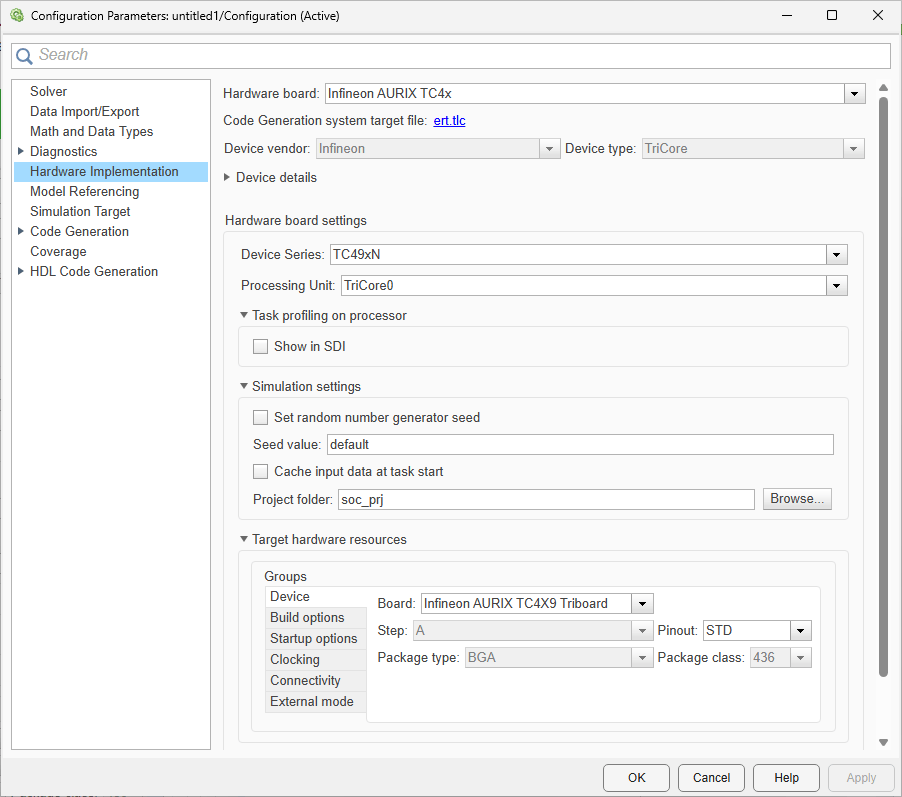Select Simulation Target pane

[x=80, y=212]
